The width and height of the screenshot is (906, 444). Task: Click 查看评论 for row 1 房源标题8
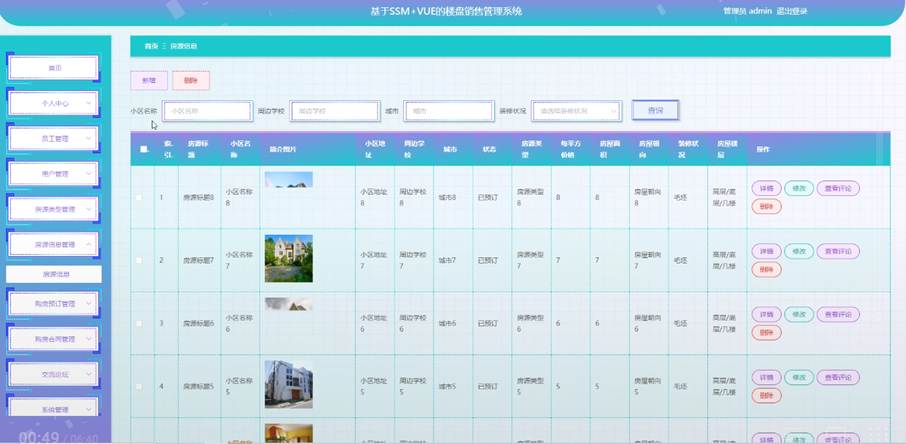(838, 188)
